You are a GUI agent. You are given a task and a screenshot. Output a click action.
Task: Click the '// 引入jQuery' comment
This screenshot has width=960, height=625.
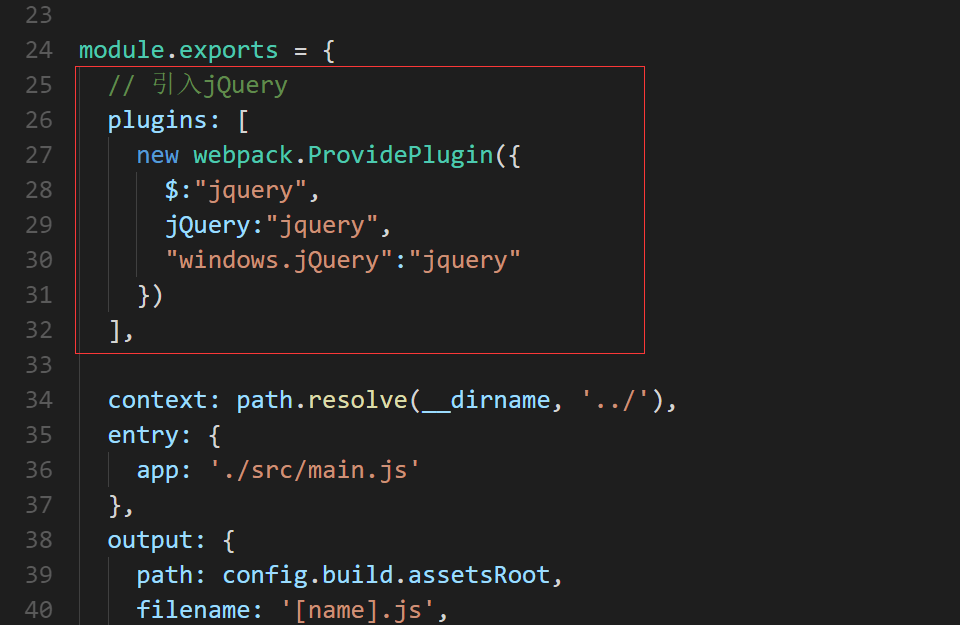tap(198, 85)
